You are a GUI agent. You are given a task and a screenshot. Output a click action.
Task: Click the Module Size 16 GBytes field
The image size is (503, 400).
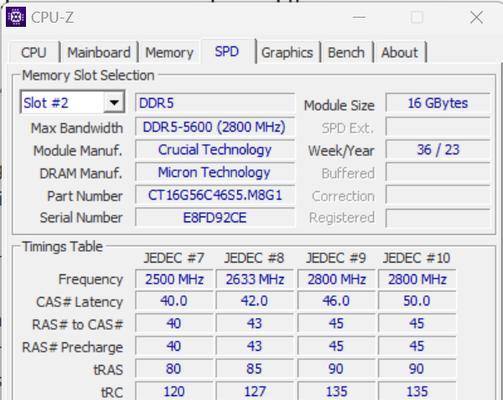point(438,103)
